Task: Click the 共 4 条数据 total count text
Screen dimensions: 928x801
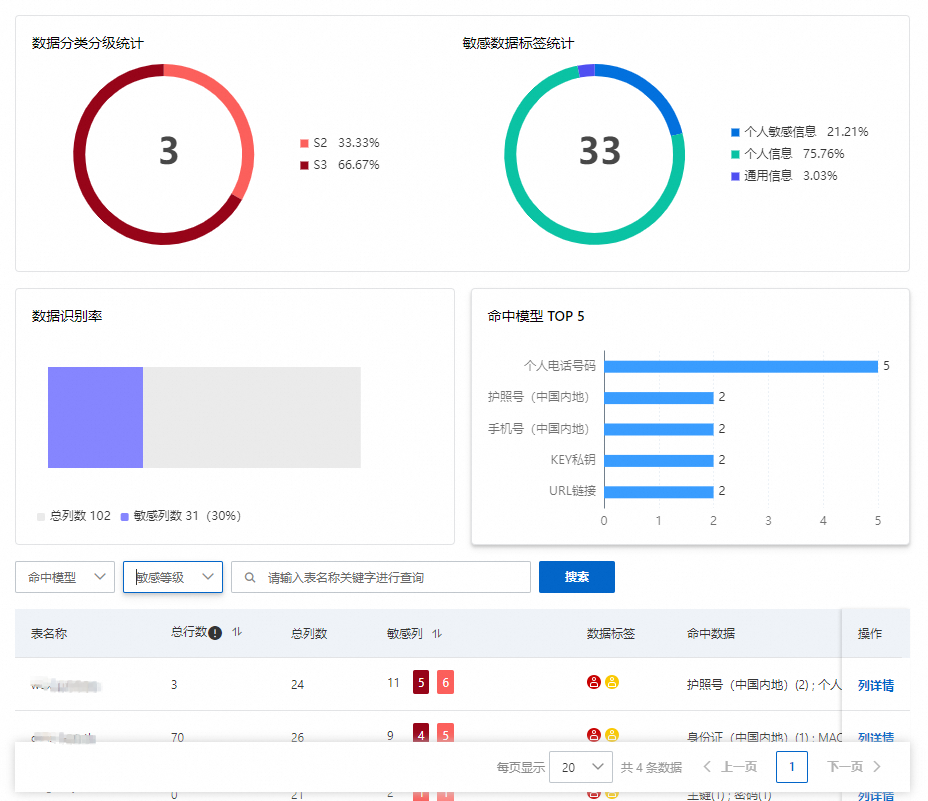Action: [651, 767]
